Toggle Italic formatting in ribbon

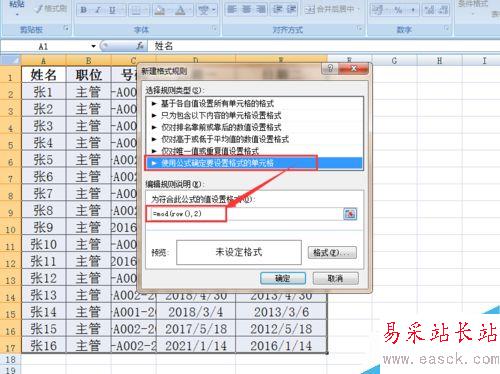98,10
